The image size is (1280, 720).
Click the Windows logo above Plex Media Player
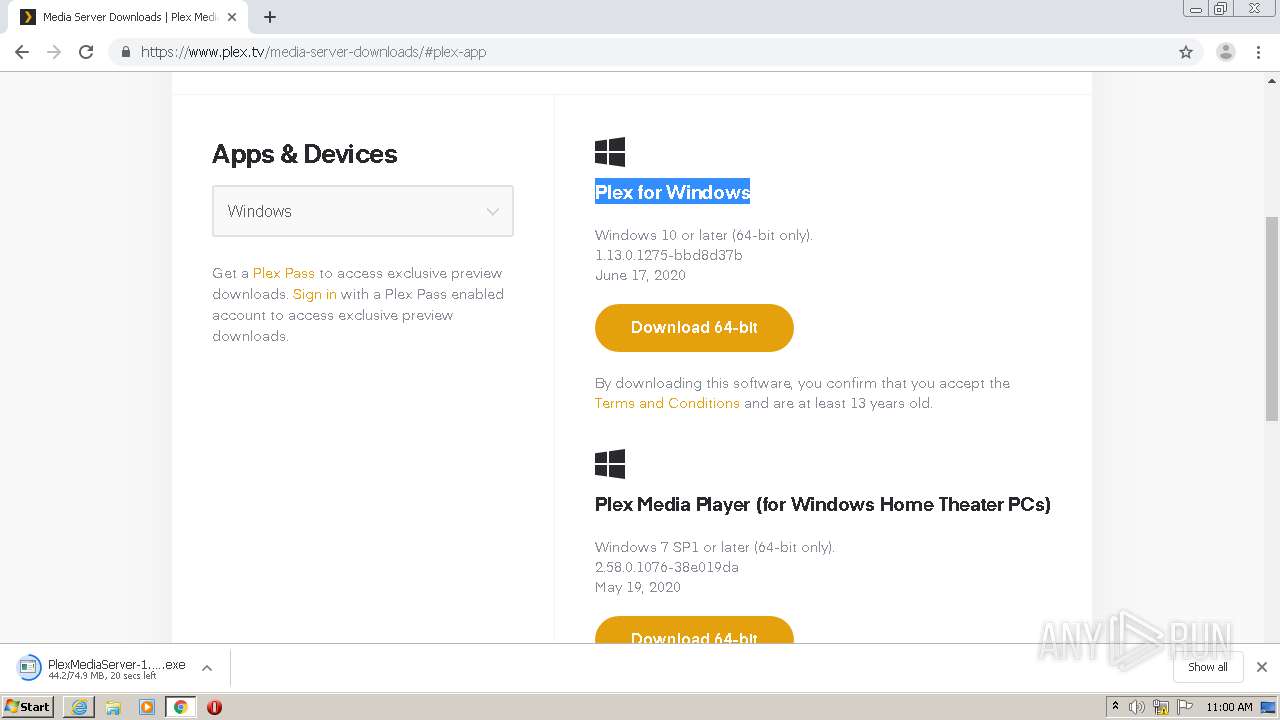click(610, 464)
